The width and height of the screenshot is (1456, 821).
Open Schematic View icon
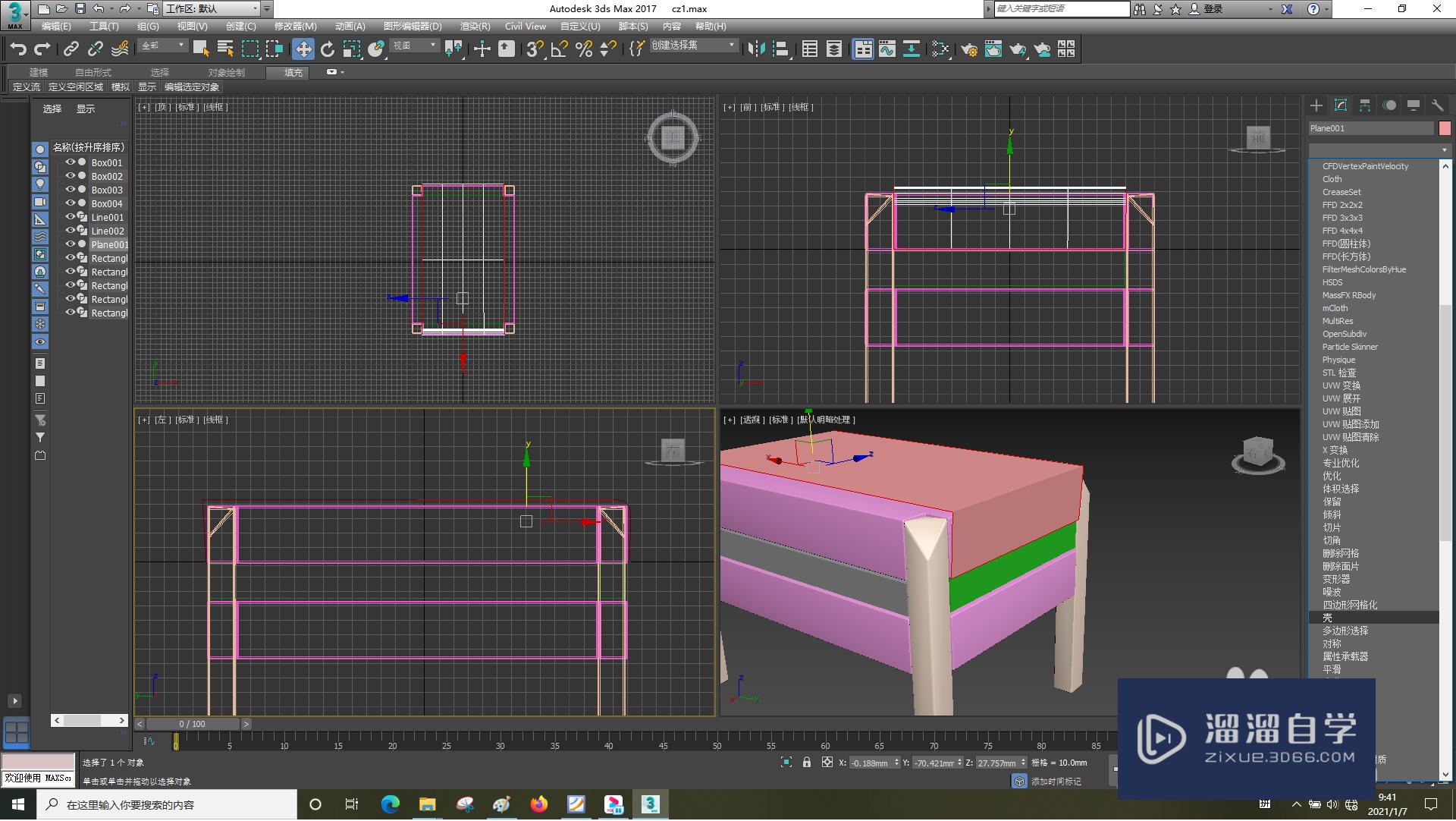click(x=912, y=49)
